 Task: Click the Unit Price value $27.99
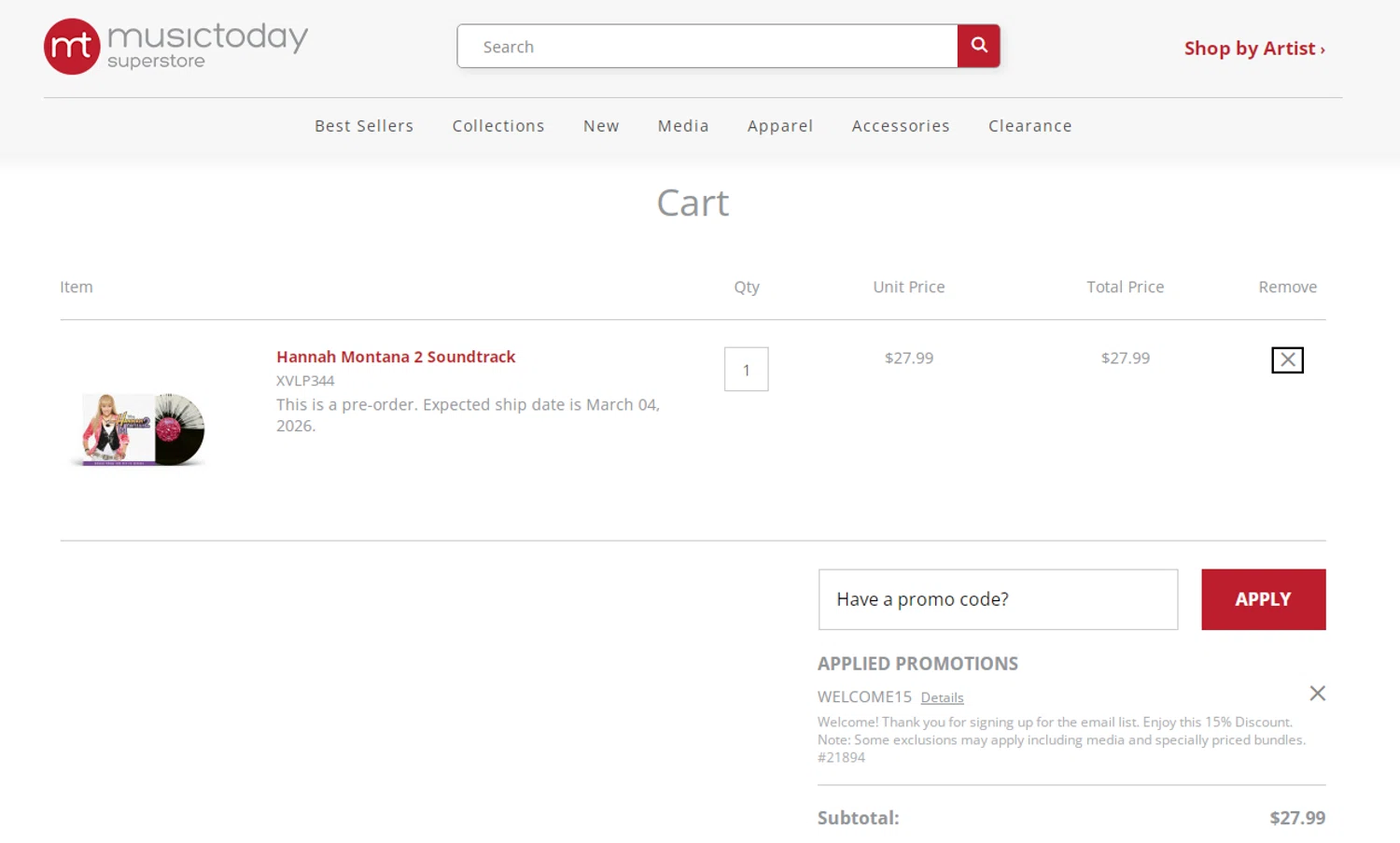tap(909, 358)
